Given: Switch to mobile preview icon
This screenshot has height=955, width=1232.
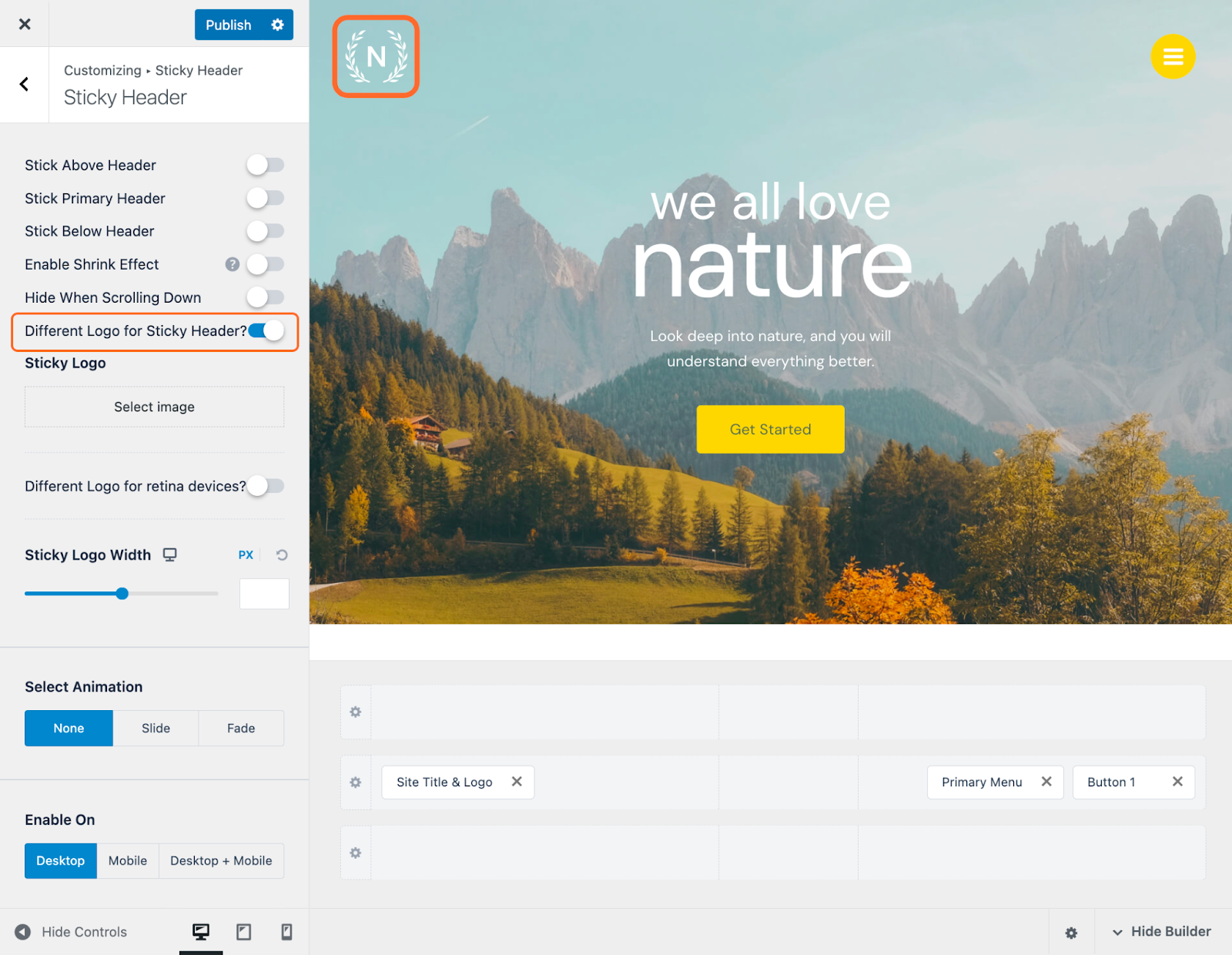Looking at the screenshot, I should pos(286,932).
